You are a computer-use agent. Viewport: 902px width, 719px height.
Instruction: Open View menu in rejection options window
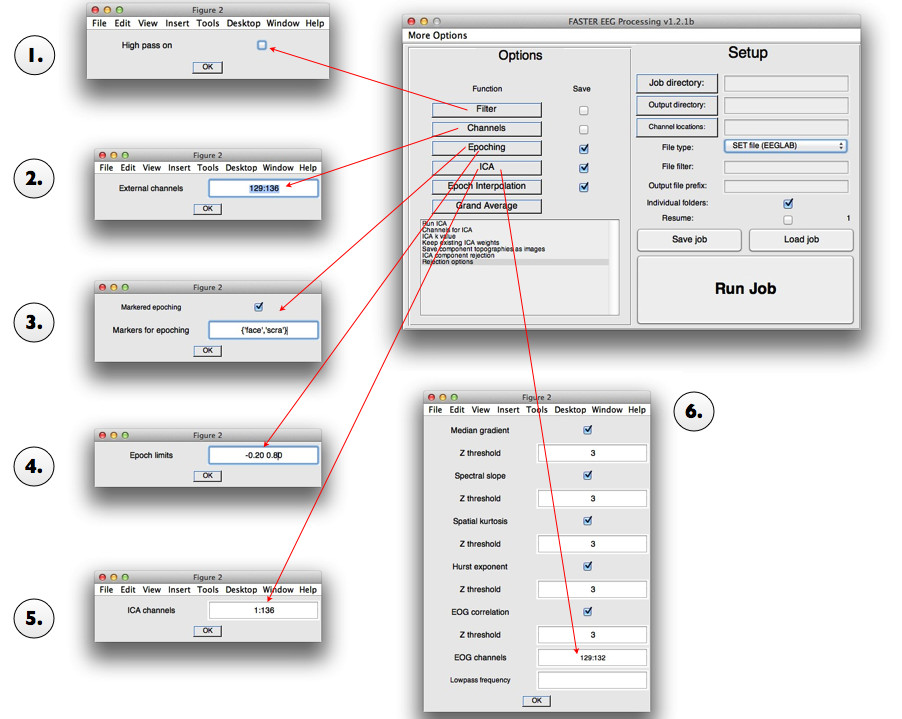[x=480, y=410]
